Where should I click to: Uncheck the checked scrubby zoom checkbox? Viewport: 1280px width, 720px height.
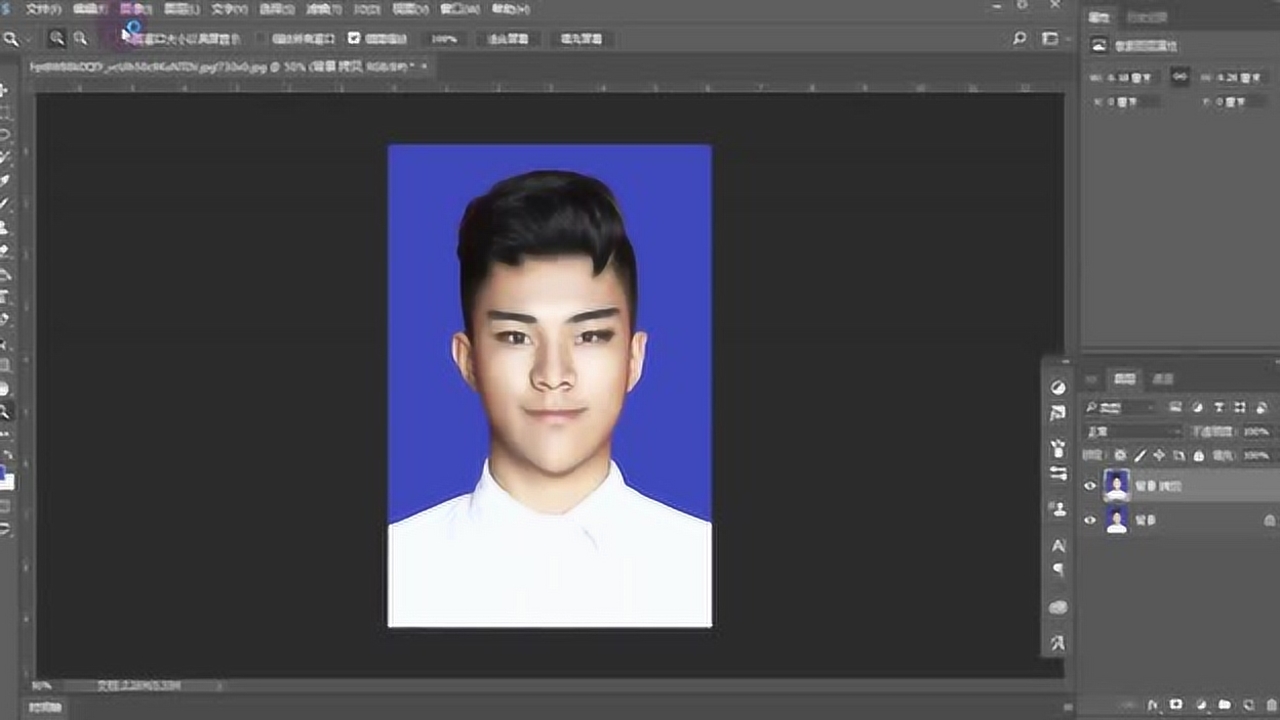354,39
